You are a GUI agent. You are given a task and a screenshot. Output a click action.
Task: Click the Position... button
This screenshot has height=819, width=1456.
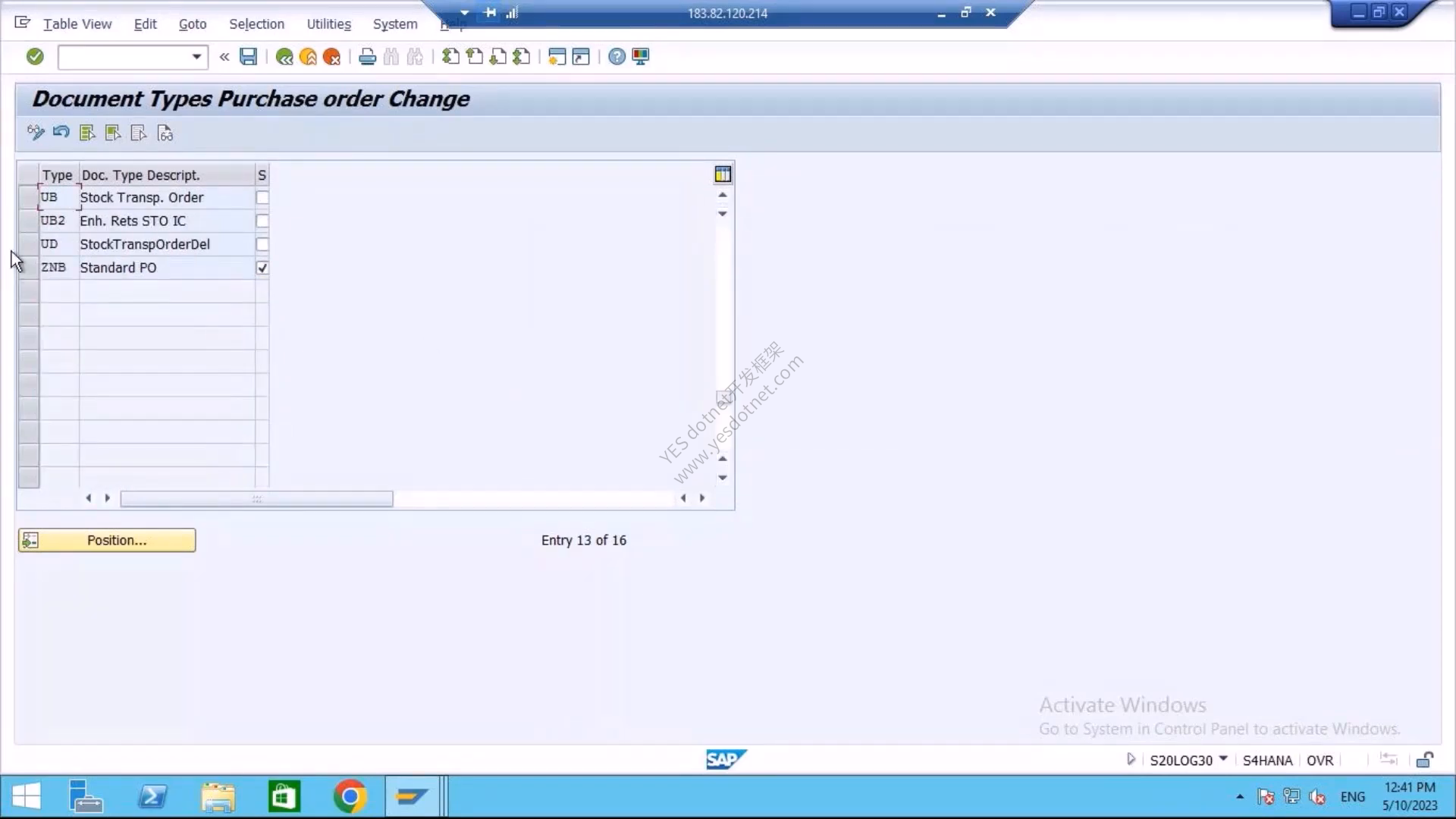pyautogui.click(x=107, y=540)
